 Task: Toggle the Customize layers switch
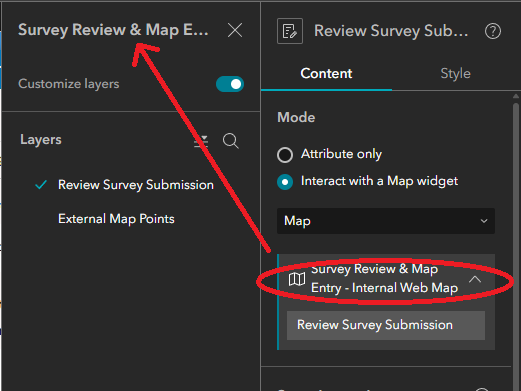230,84
